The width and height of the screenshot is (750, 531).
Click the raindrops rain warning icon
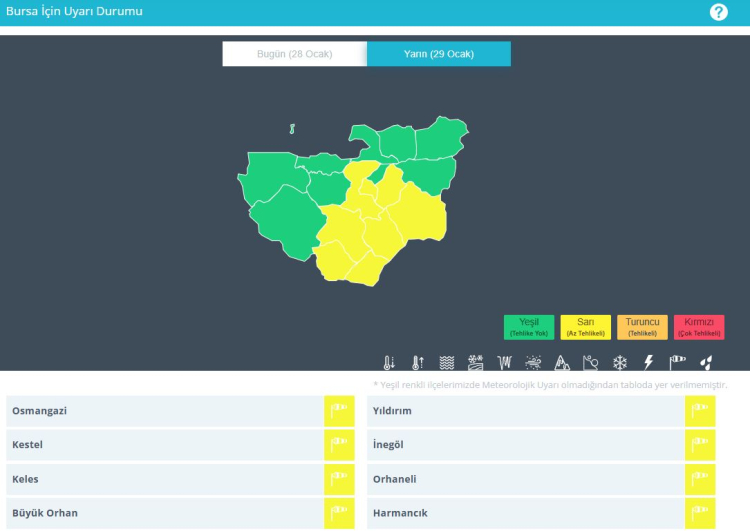click(x=706, y=362)
